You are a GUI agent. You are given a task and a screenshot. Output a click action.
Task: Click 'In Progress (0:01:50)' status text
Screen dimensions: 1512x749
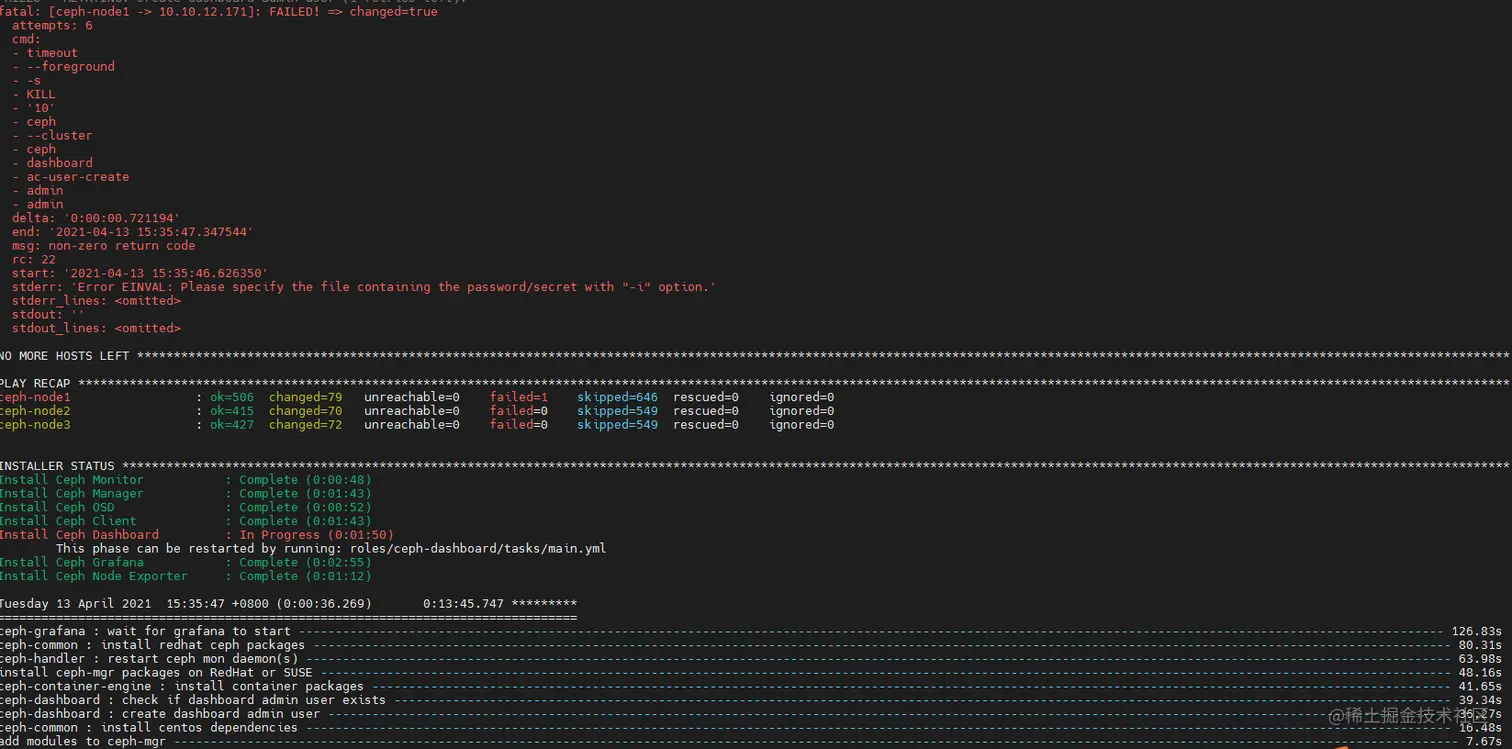point(317,535)
